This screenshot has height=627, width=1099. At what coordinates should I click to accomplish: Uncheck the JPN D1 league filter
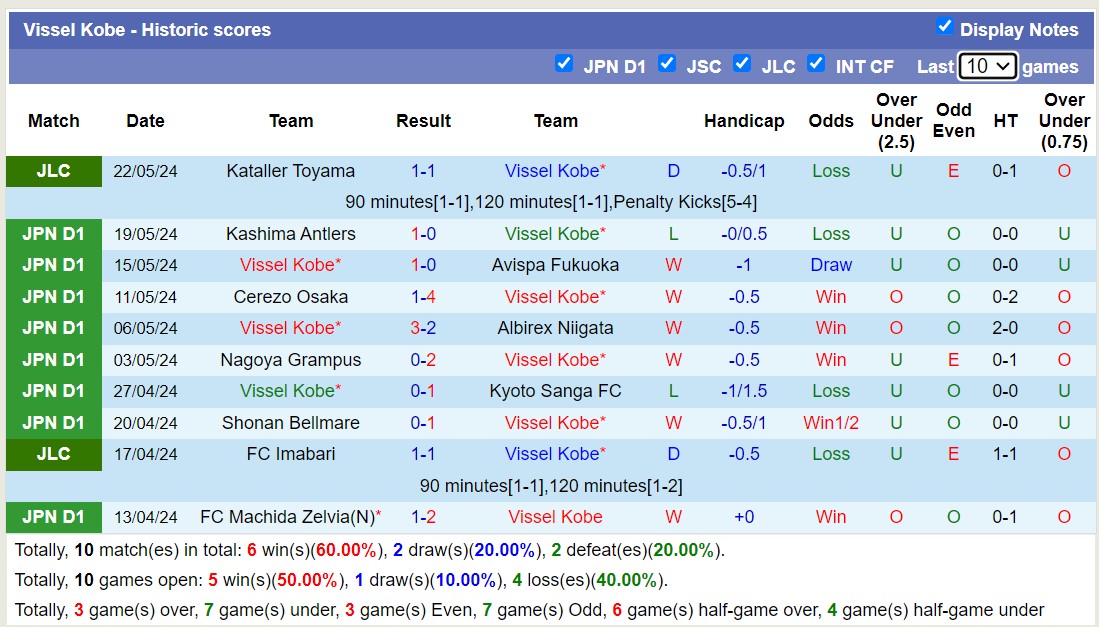pos(564,64)
